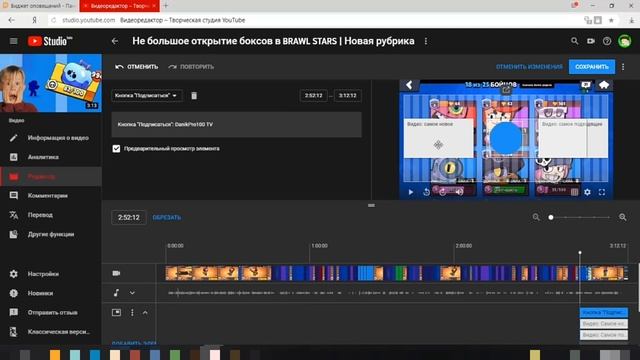
Task: Open Settings in the sidebar
Action: click(51, 274)
